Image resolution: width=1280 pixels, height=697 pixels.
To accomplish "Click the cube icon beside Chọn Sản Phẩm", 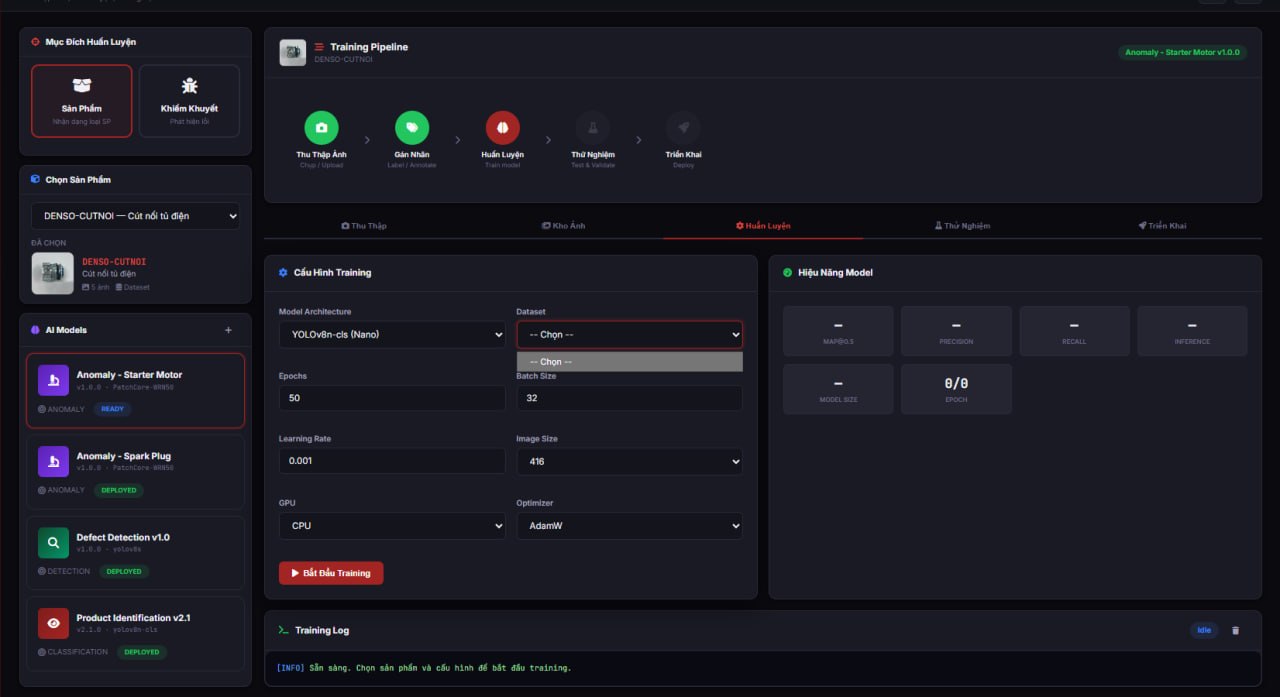I will (x=36, y=180).
